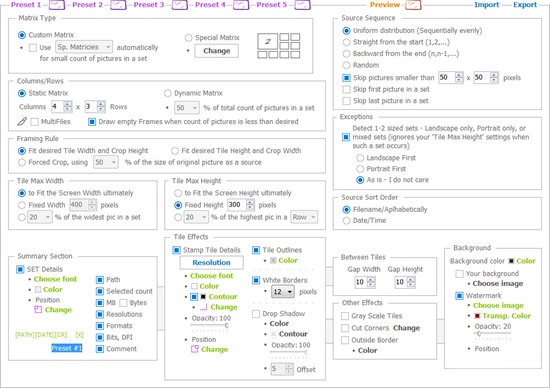Click the black Background color swatch
Viewport: 550px width, 388px height.
(x=511, y=261)
